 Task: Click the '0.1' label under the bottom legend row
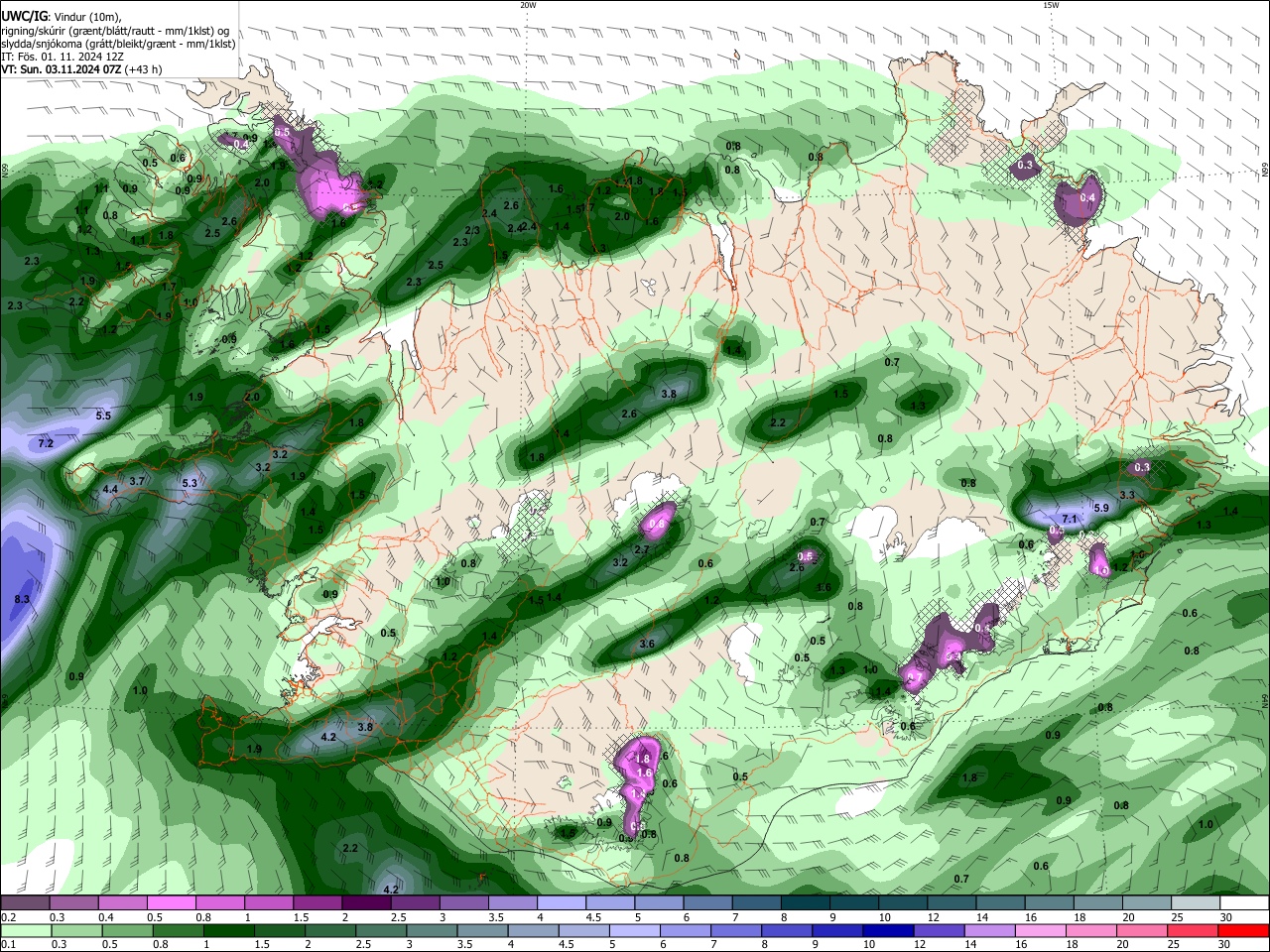[x=8, y=944]
